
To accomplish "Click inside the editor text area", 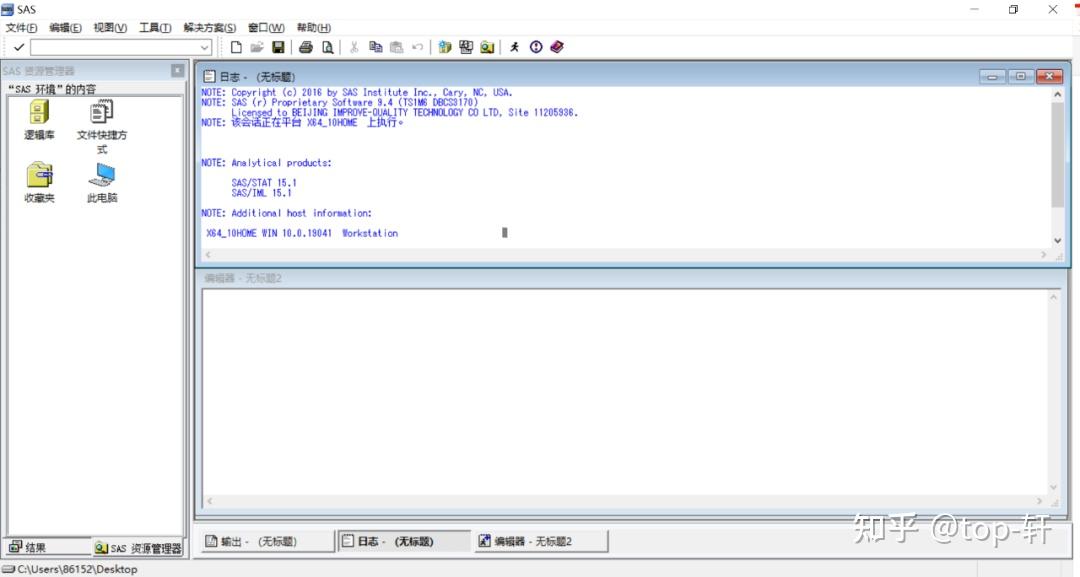I will tap(624, 391).
